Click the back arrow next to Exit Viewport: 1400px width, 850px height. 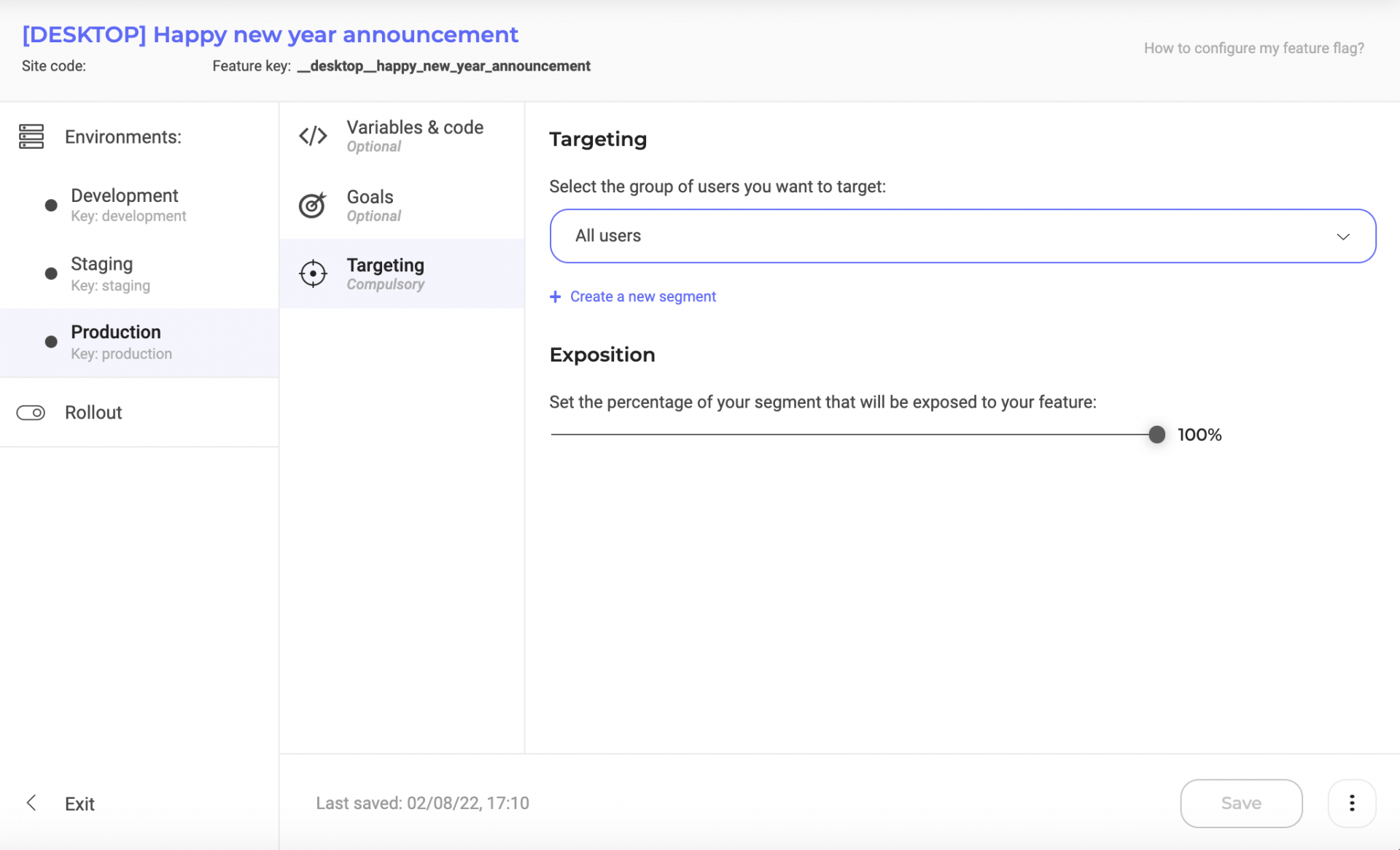(31, 803)
